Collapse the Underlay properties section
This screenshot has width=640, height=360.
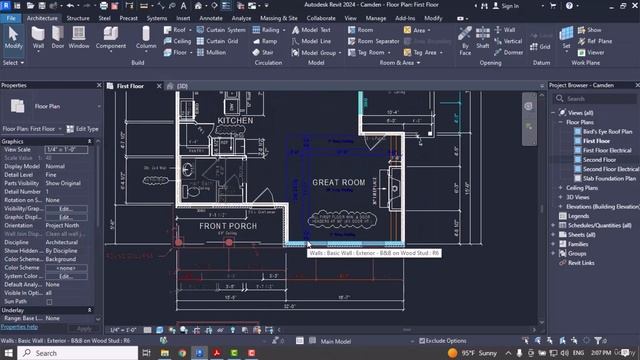(x=89, y=310)
